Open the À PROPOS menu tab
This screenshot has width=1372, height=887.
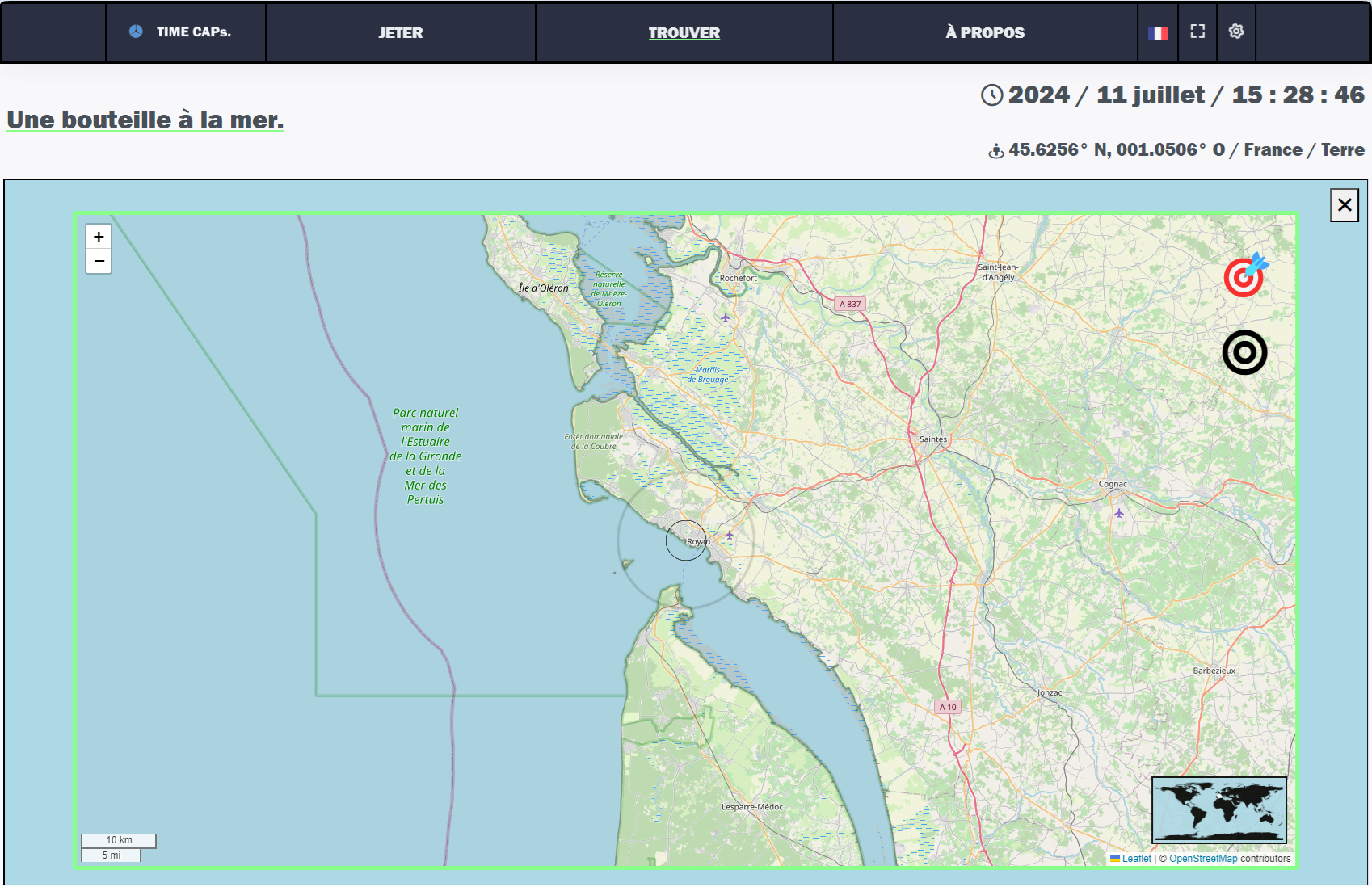tap(985, 33)
